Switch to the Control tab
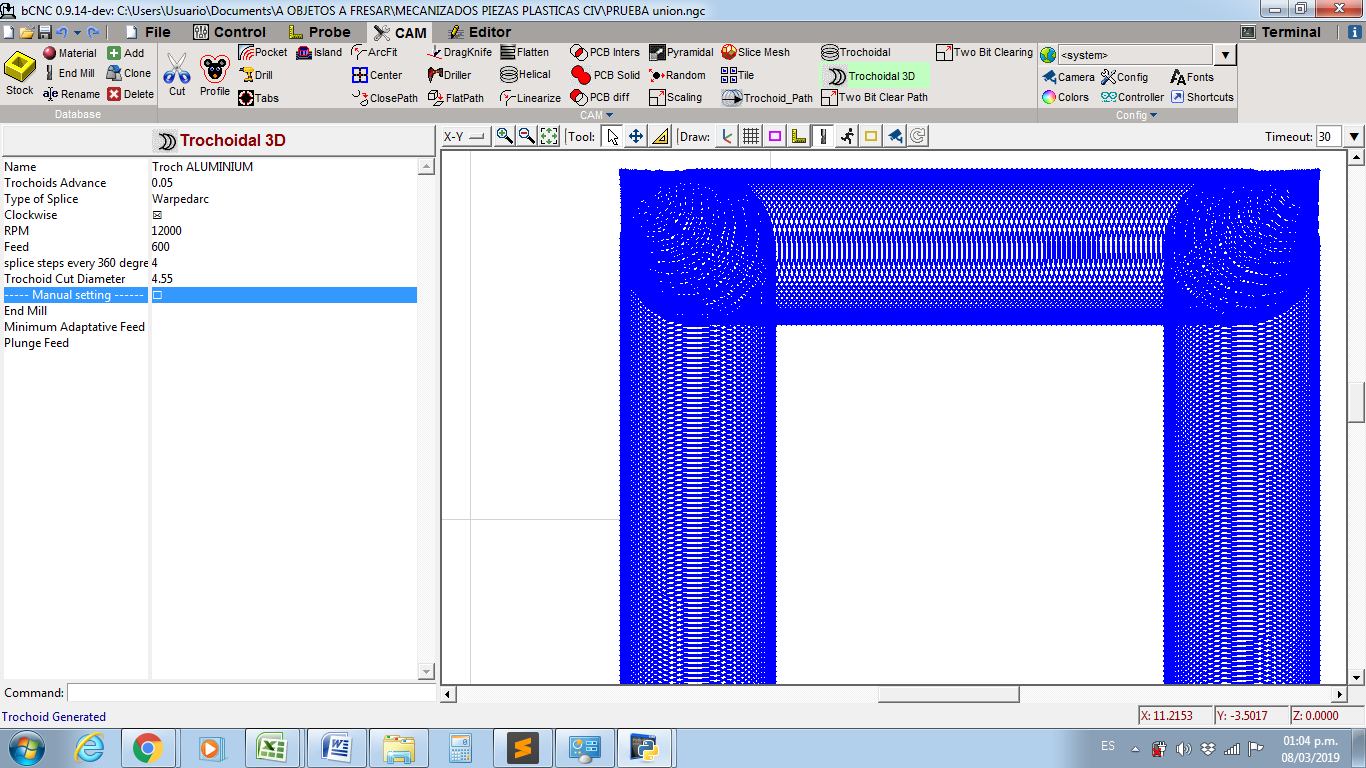Image resolution: width=1366 pixels, height=768 pixels. 230,32
